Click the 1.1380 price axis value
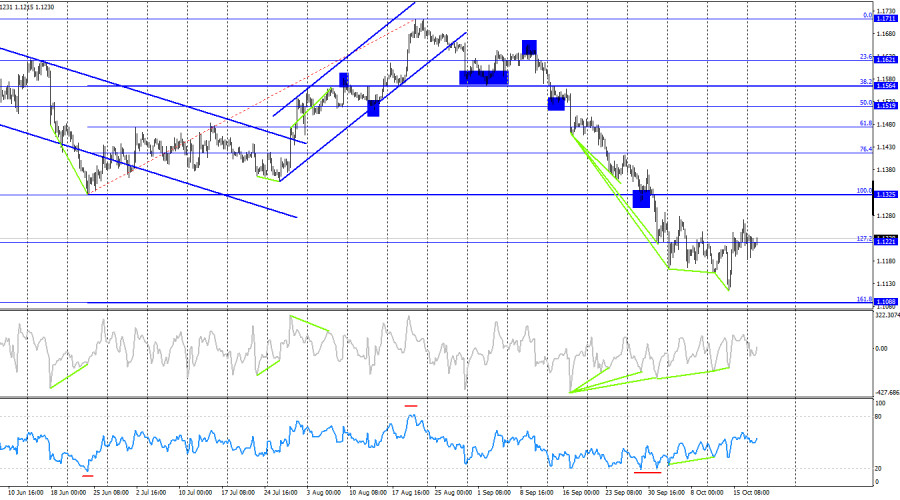Screen dimensions: 900x500 pos(886,170)
